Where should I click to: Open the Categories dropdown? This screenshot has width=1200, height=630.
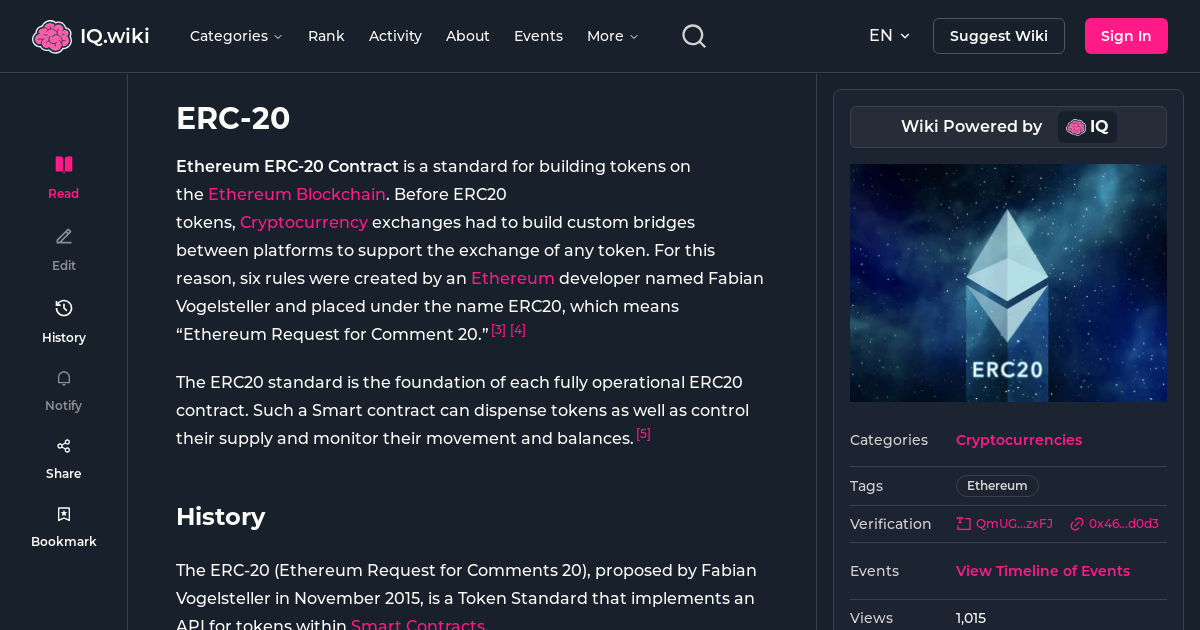pos(236,36)
